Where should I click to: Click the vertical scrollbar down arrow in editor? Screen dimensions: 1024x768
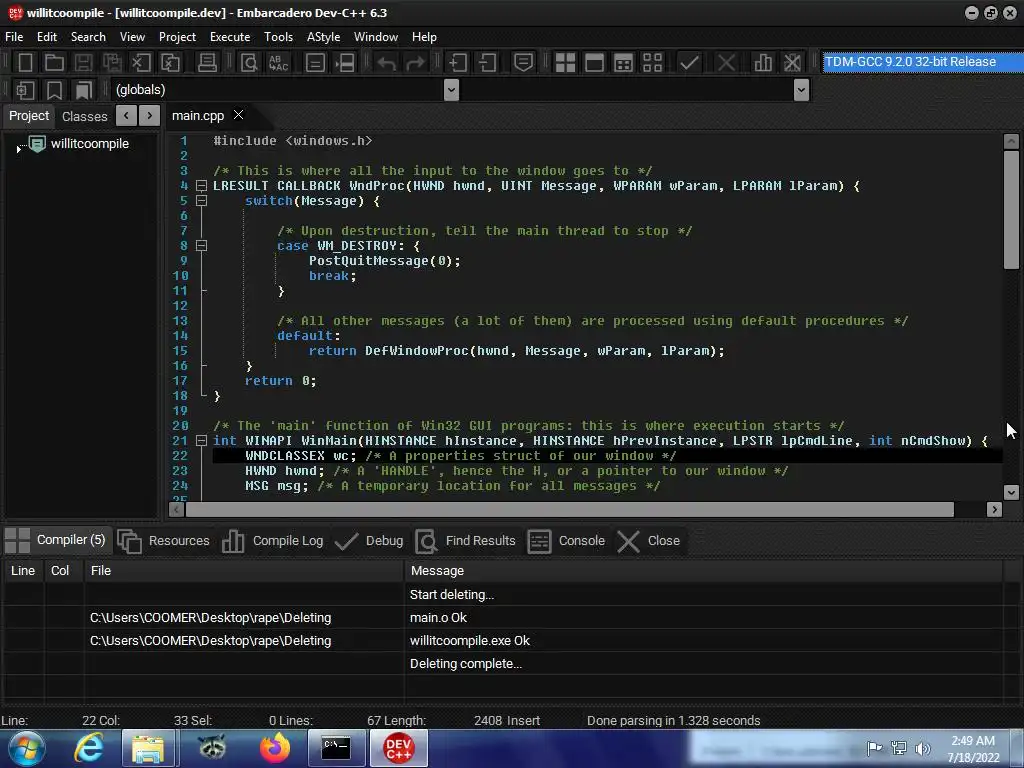pyautogui.click(x=1011, y=492)
